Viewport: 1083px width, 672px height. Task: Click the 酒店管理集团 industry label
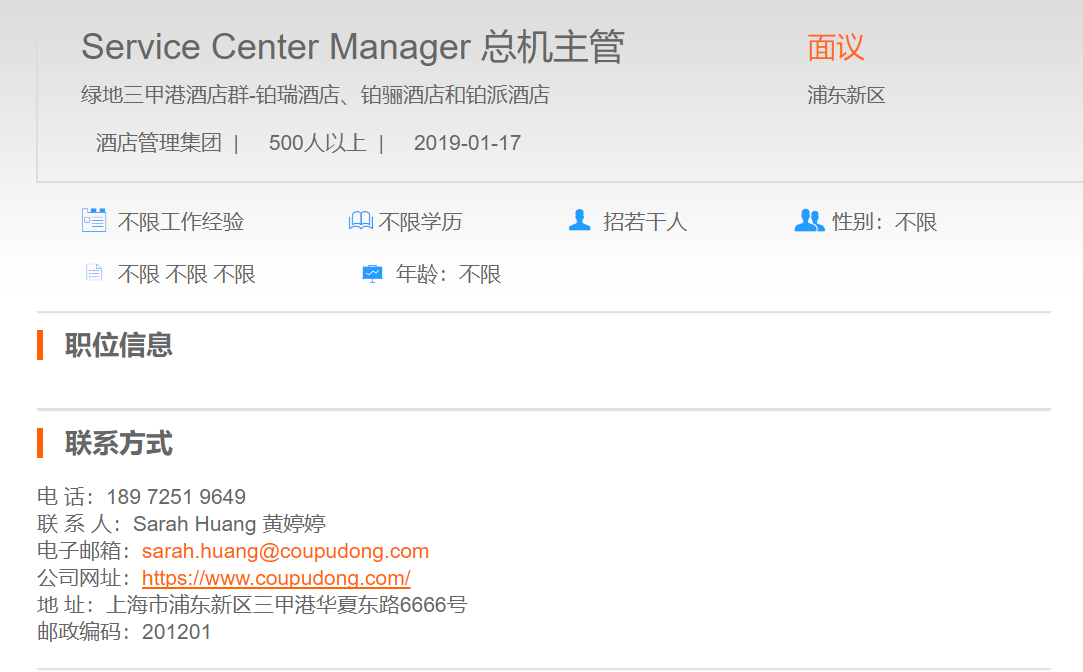pyautogui.click(x=158, y=143)
